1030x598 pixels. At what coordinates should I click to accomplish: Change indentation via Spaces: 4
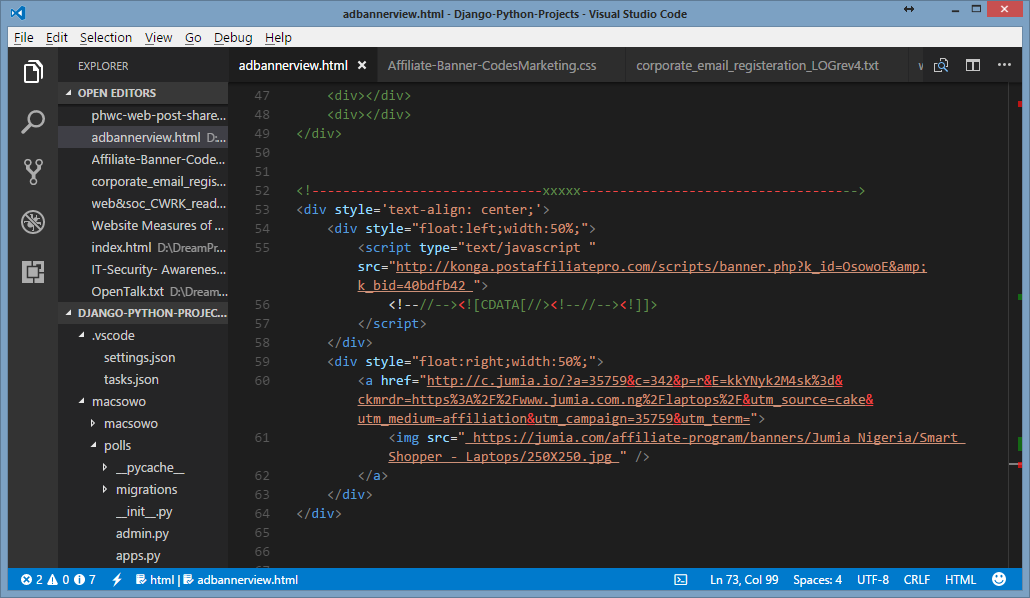point(817,580)
